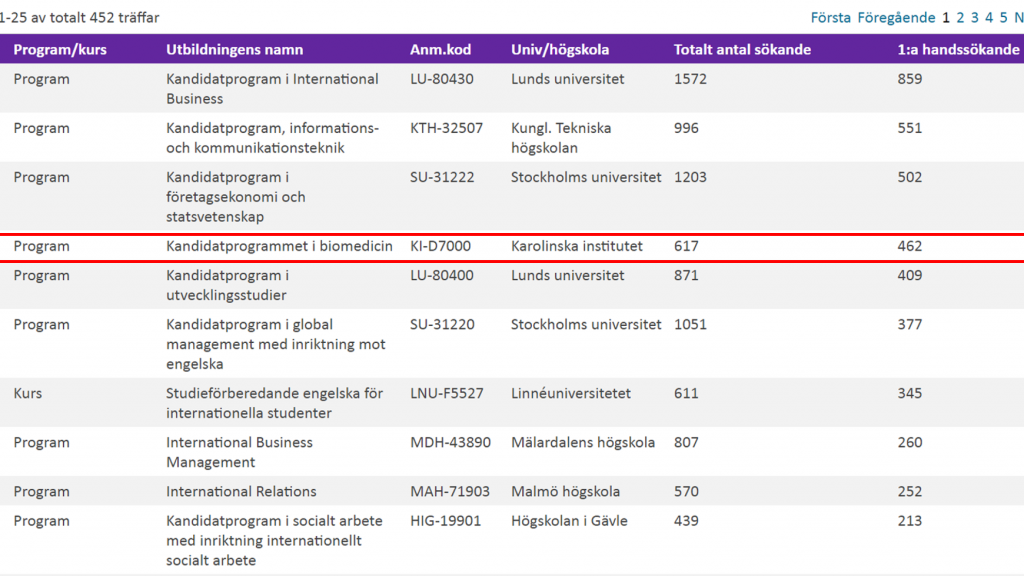Select Studieförberedande engelska course row

(512, 403)
